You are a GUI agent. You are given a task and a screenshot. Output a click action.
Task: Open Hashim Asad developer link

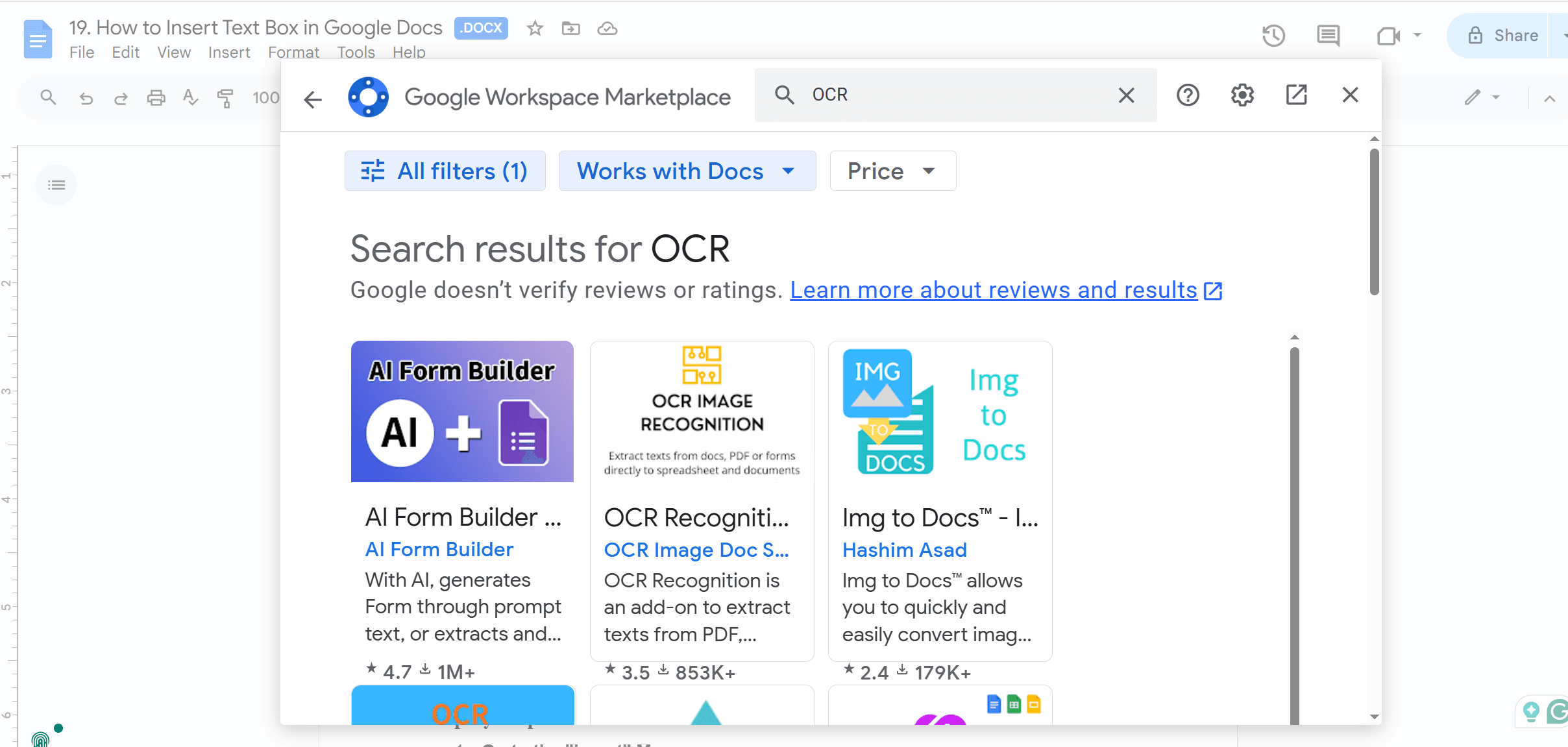(x=905, y=550)
